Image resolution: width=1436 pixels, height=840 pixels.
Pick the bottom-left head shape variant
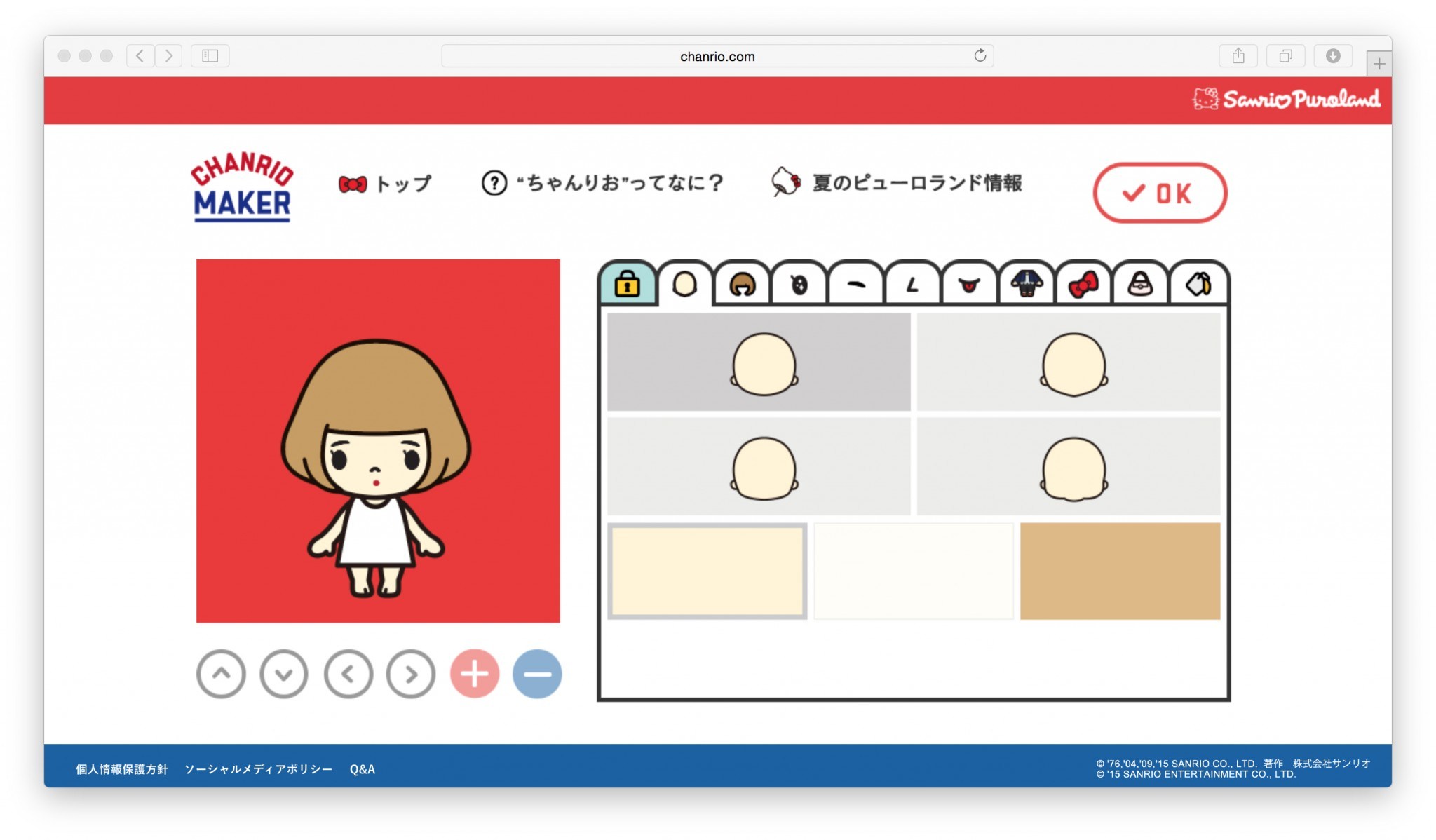[x=761, y=465]
